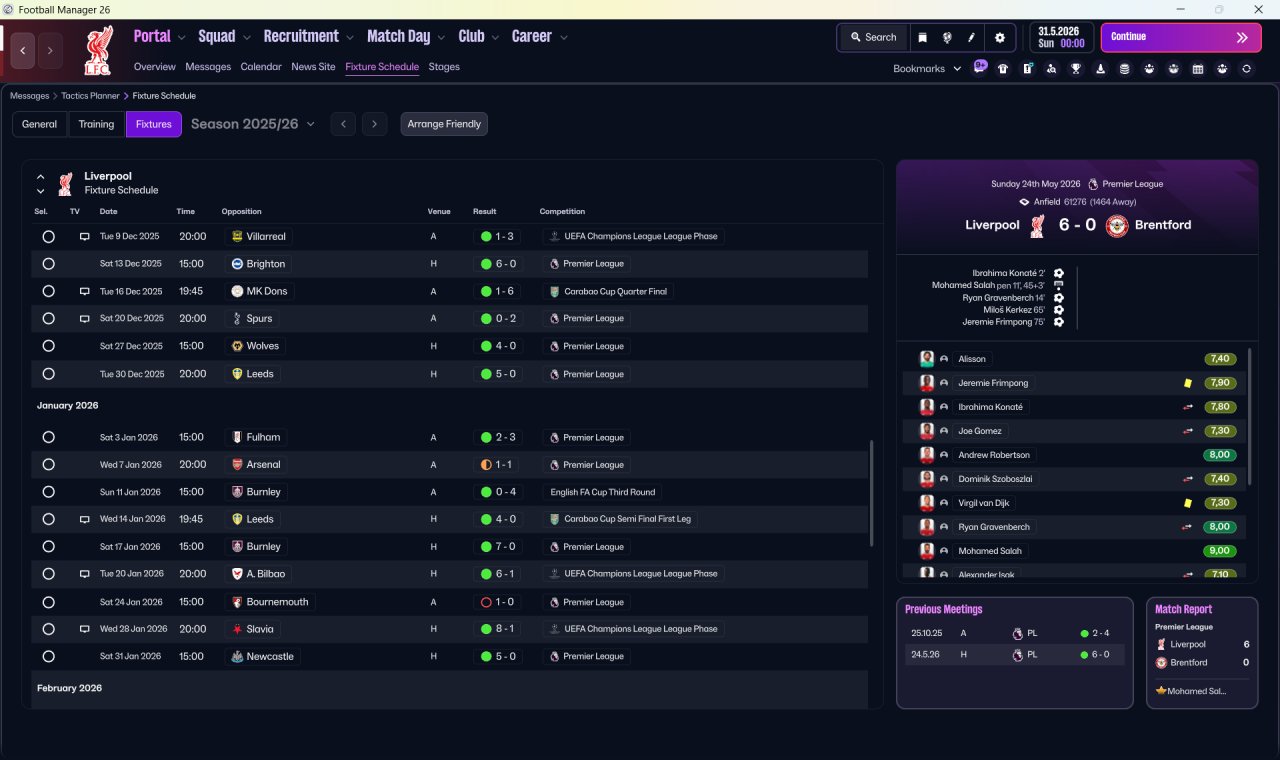This screenshot has height=760, width=1280.
Task: Open the 9+ notifications speech bubble
Action: [980, 68]
